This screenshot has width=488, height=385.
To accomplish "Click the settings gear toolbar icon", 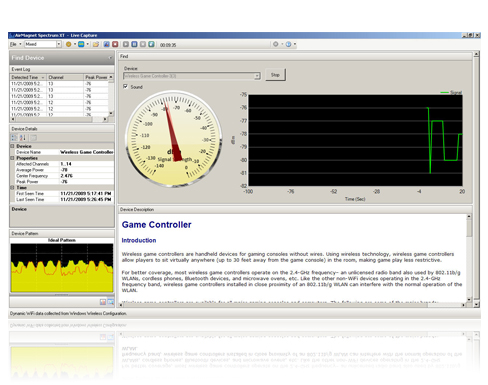I will [x=276, y=44].
